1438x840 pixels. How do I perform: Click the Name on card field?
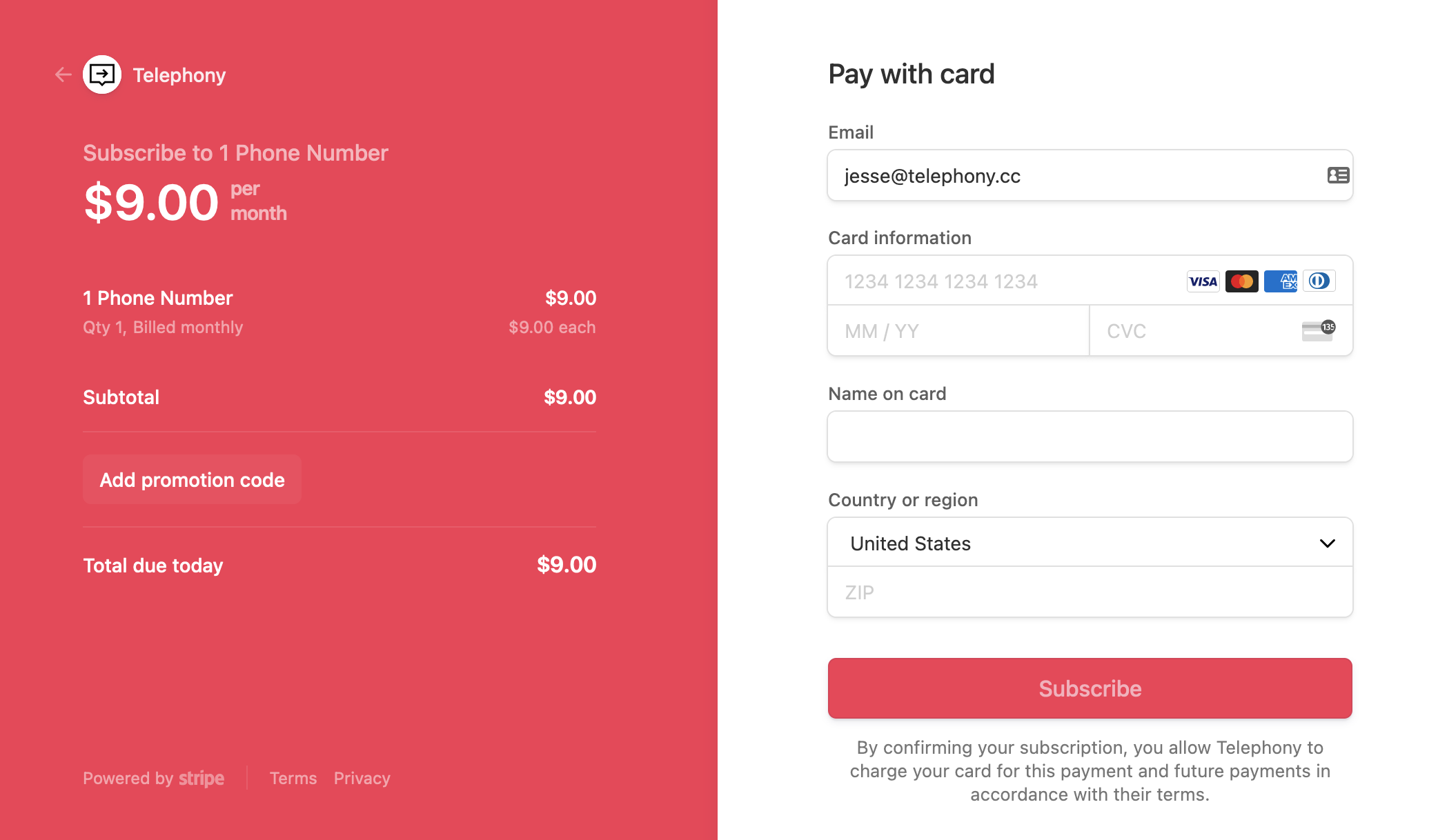pos(1090,437)
